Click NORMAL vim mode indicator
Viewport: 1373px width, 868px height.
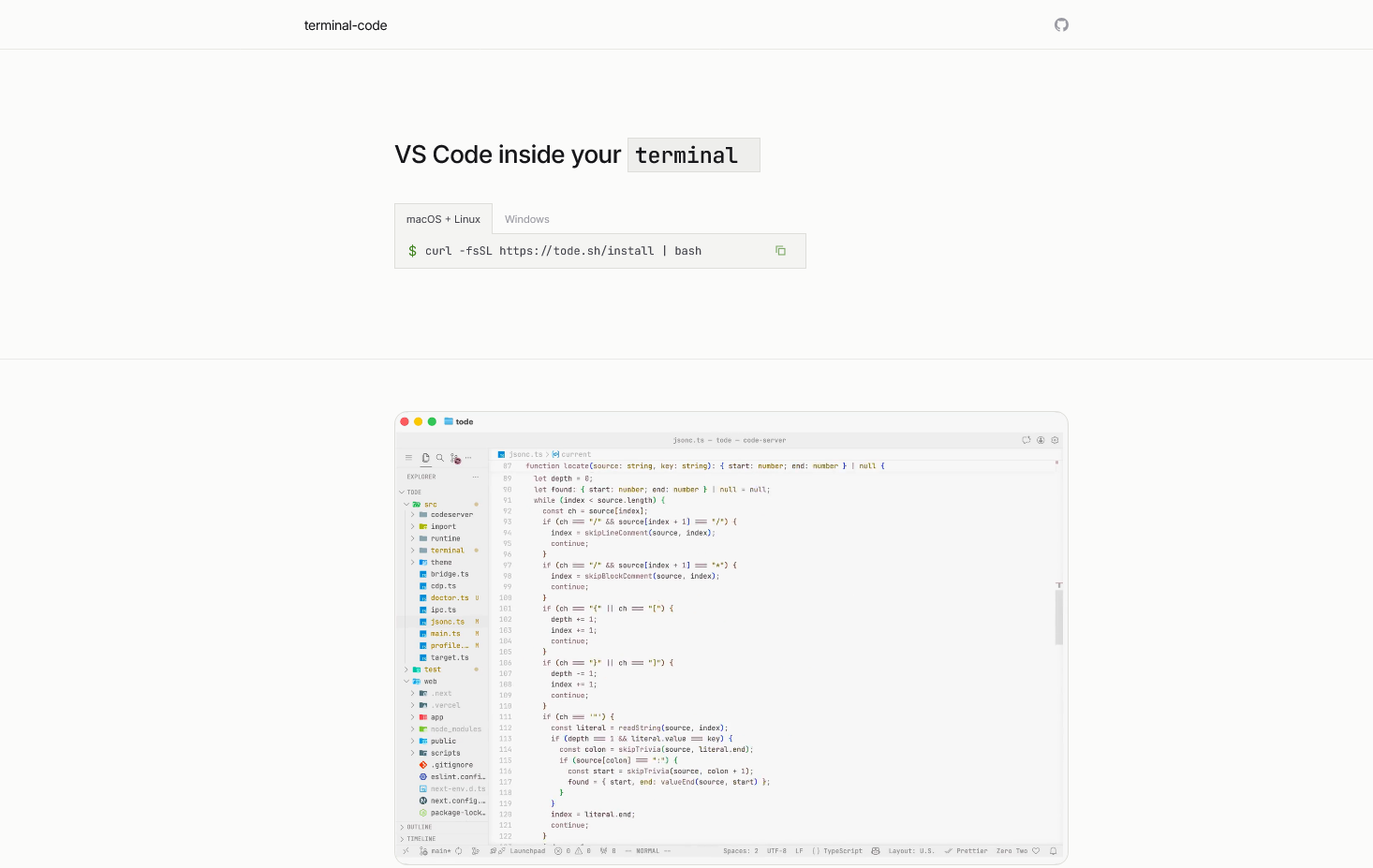click(648, 851)
